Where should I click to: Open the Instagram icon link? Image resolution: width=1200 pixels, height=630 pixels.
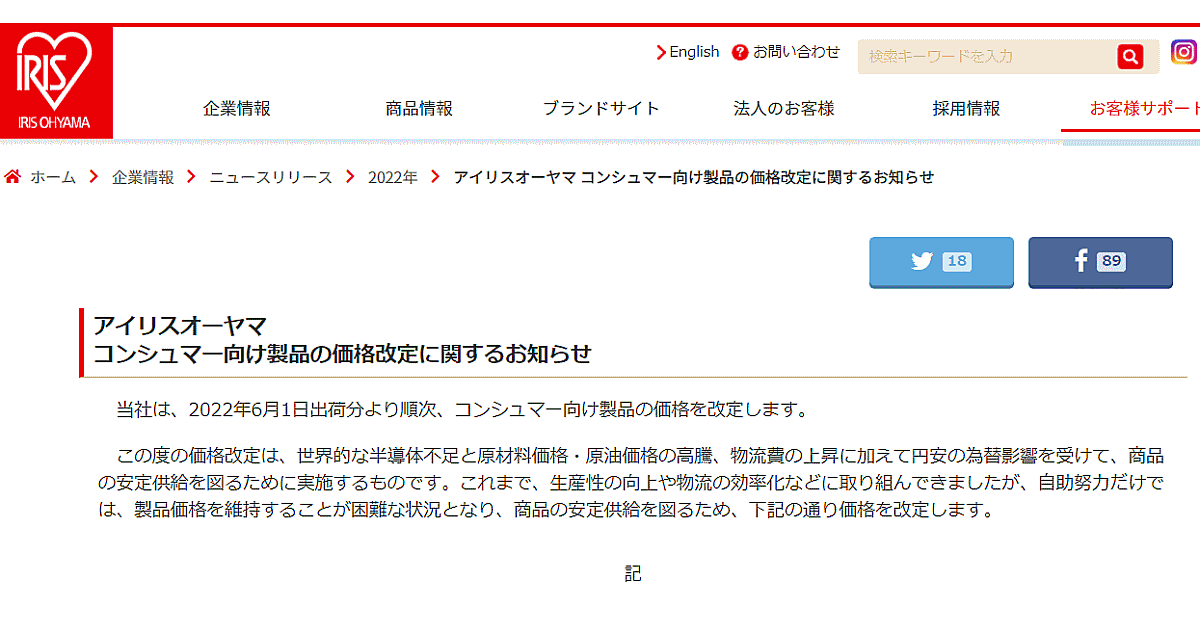(x=1184, y=52)
